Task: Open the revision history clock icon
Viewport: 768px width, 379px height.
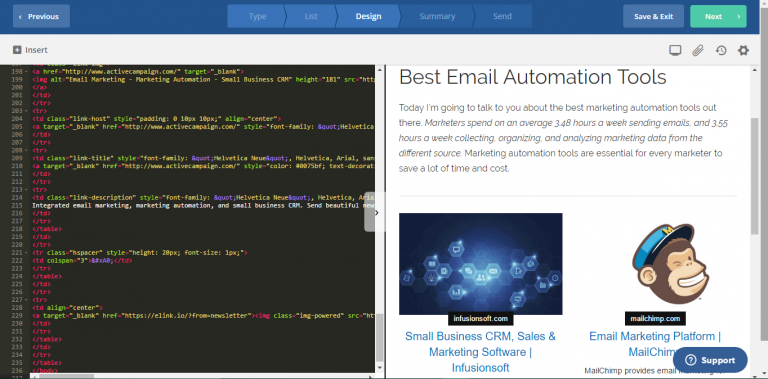Action: pos(720,50)
